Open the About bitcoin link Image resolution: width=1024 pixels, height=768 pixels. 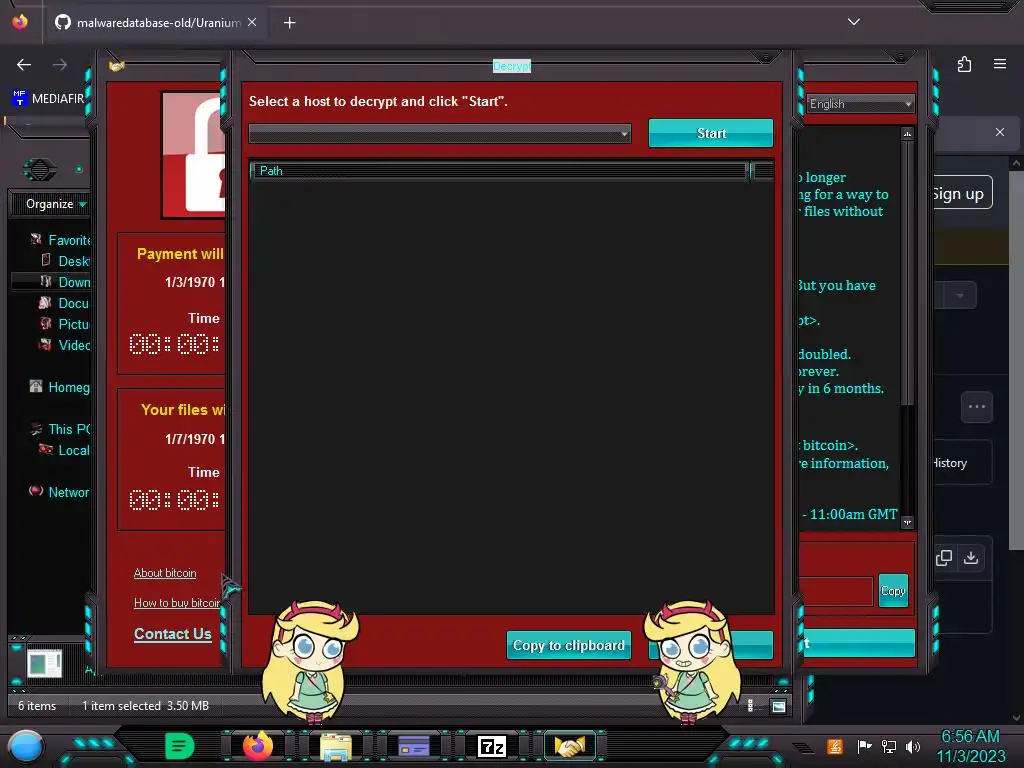coord(165,573)
